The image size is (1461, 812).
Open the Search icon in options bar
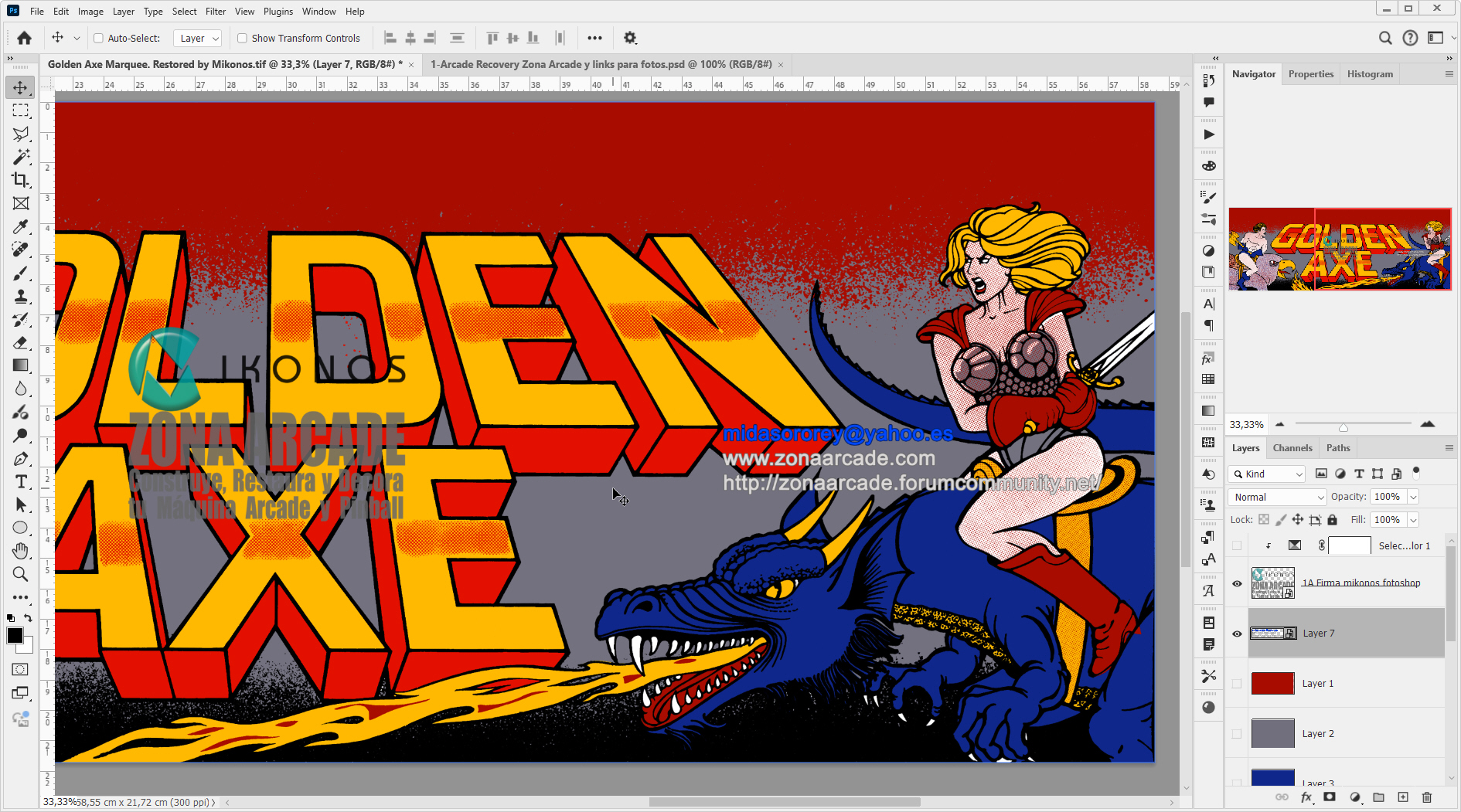(1385, 38)
